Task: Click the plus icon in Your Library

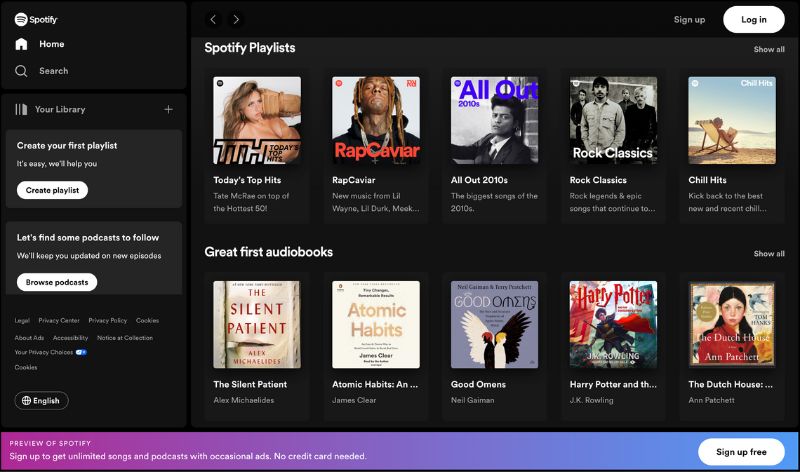Action: click(x=168, y=109)
